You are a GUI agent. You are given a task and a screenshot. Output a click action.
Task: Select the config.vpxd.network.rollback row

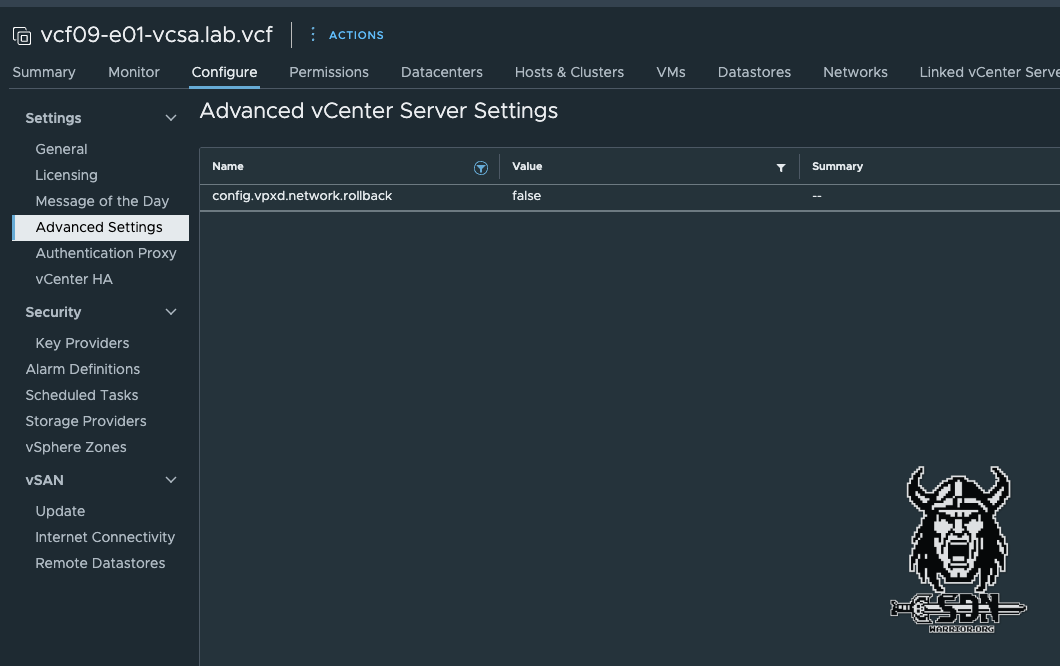(300, 196)
